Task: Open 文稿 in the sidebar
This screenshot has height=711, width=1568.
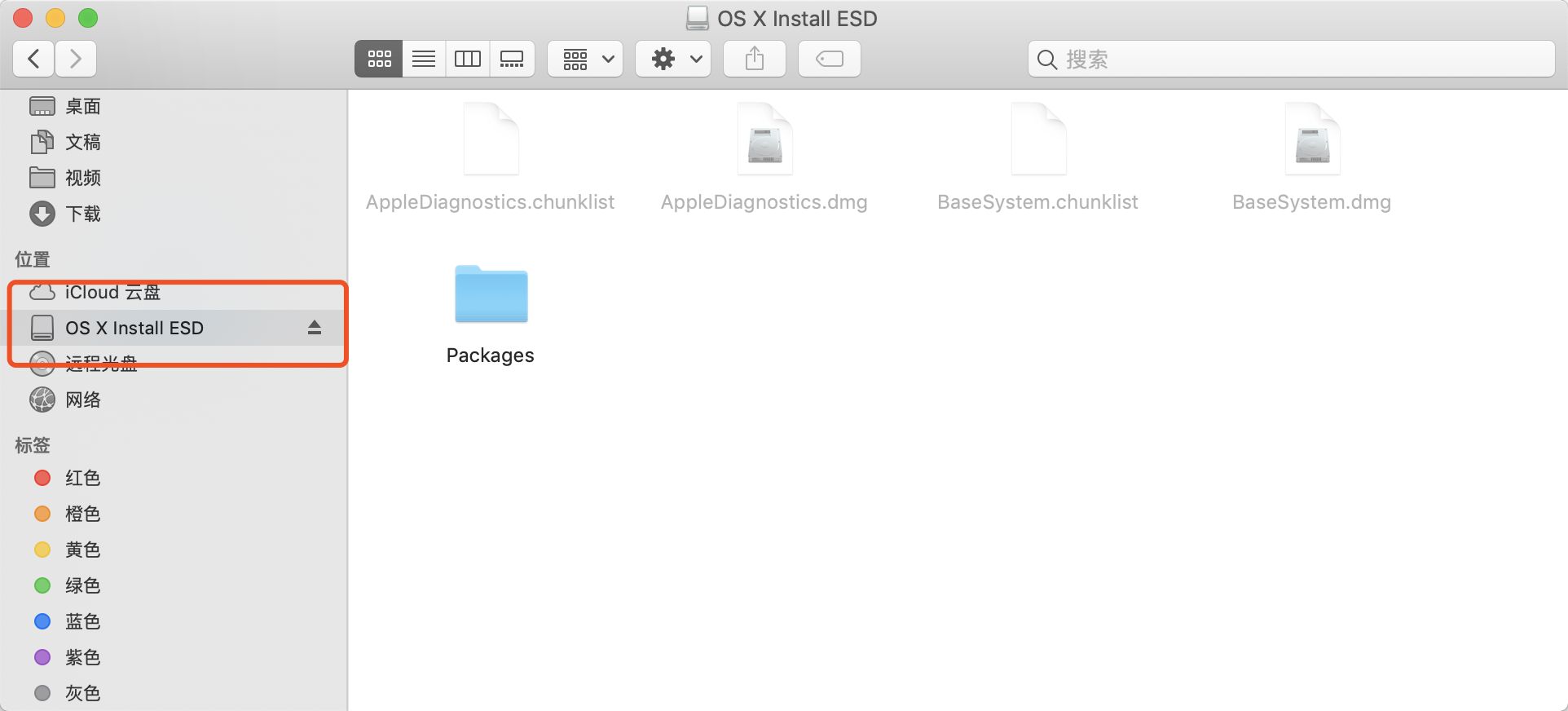Action: pos(174,142)
